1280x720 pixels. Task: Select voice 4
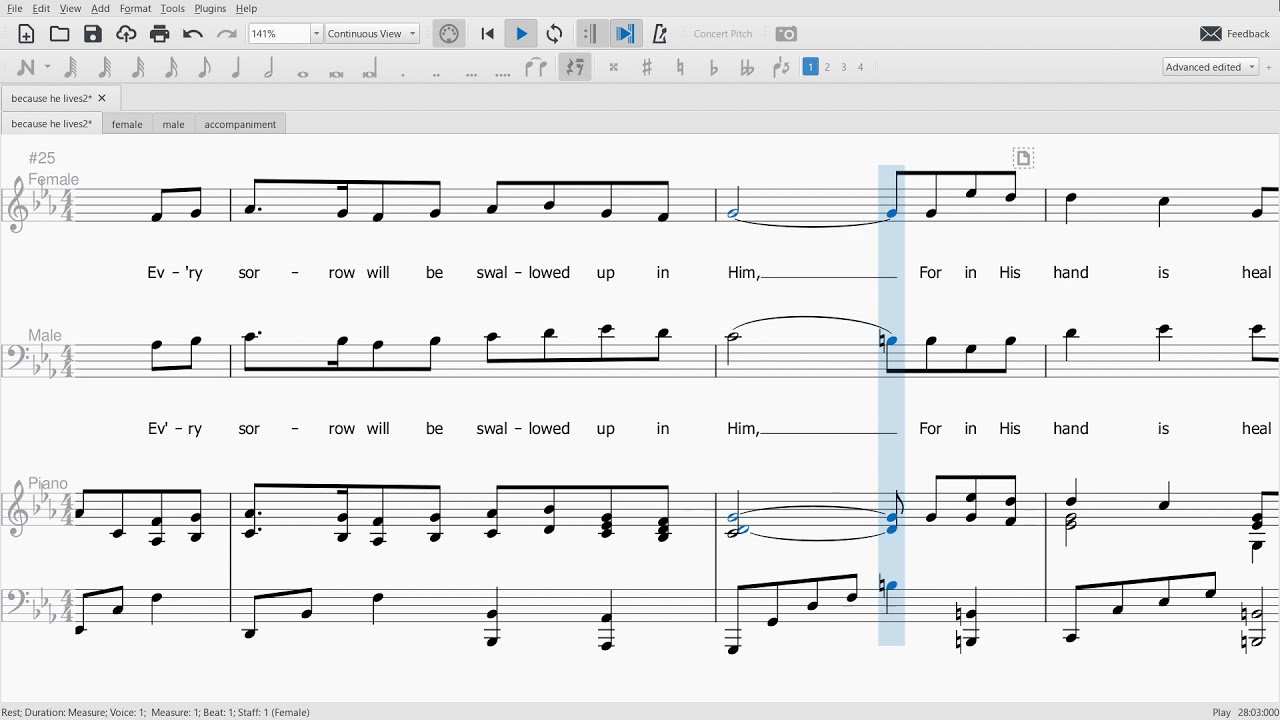(860, 67)
